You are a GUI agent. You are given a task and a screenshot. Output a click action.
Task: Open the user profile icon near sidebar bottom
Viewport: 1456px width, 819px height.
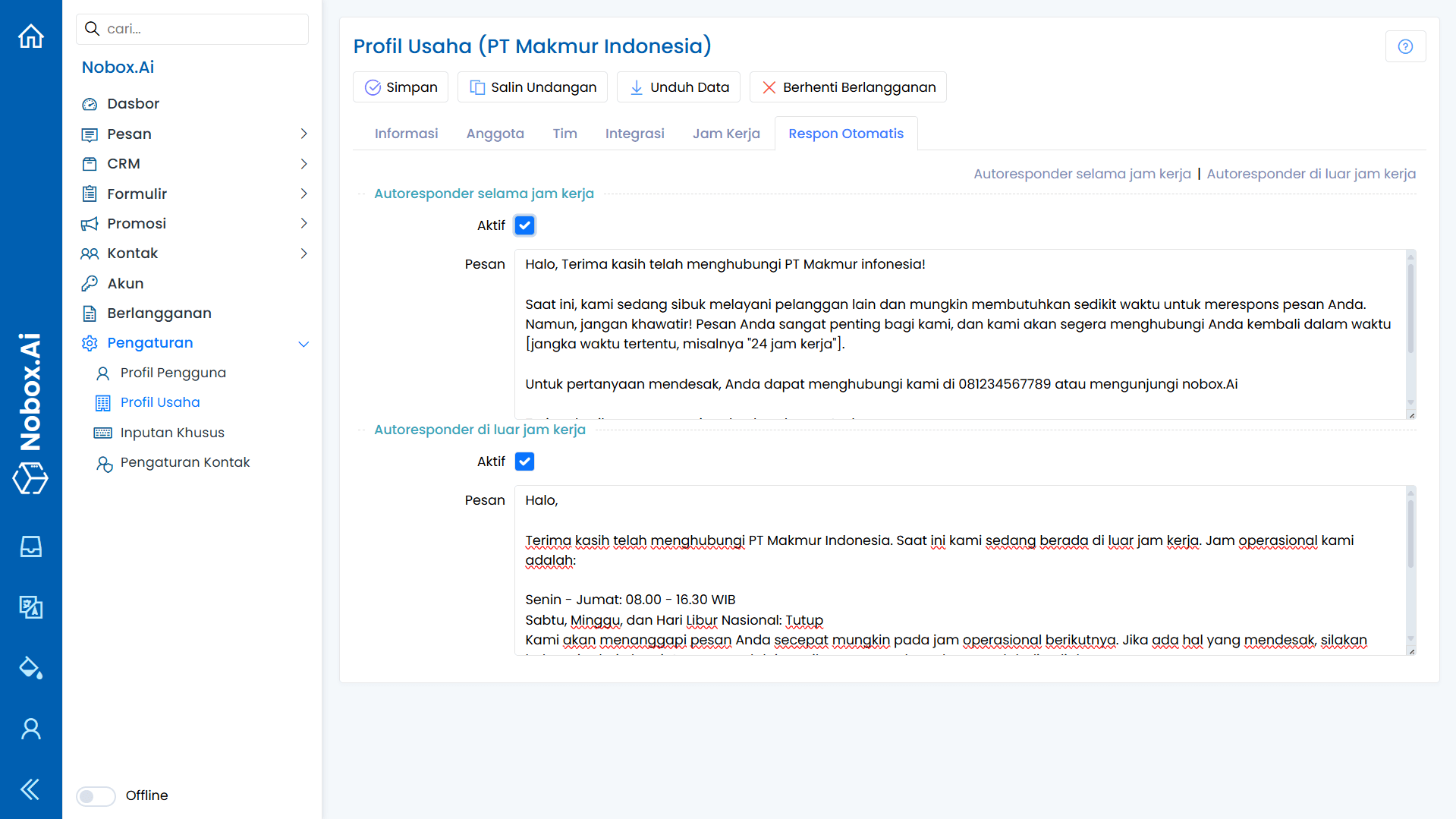click(x=30, y=728)
